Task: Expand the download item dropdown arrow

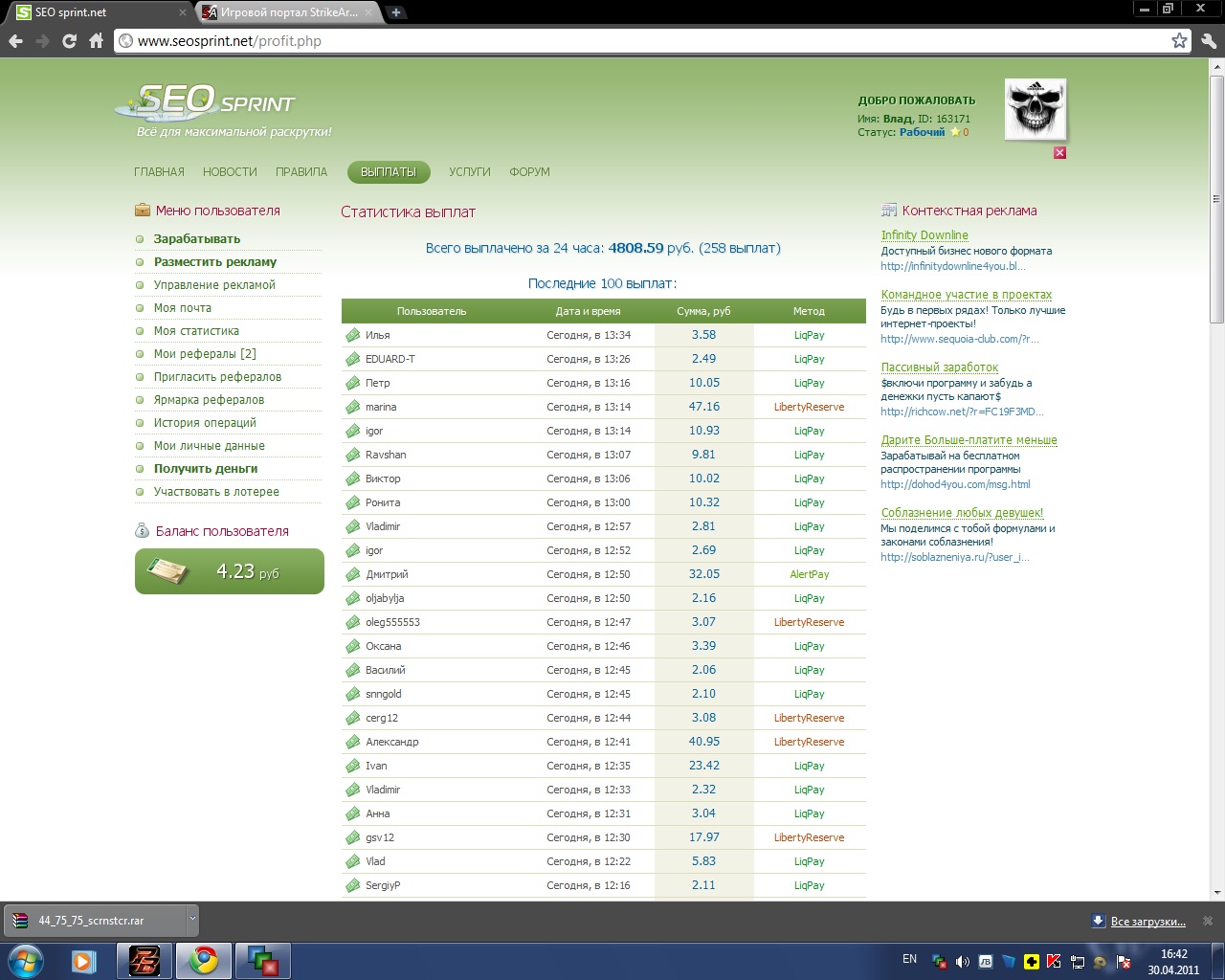Action: point(191,920)
